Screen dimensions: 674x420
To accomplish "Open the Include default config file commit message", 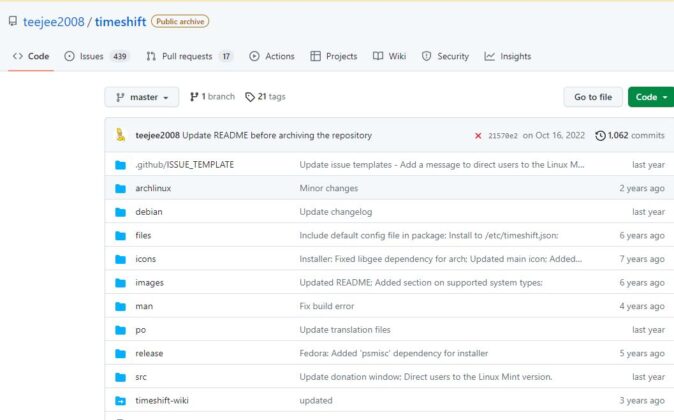I will (x=429, y=236).
